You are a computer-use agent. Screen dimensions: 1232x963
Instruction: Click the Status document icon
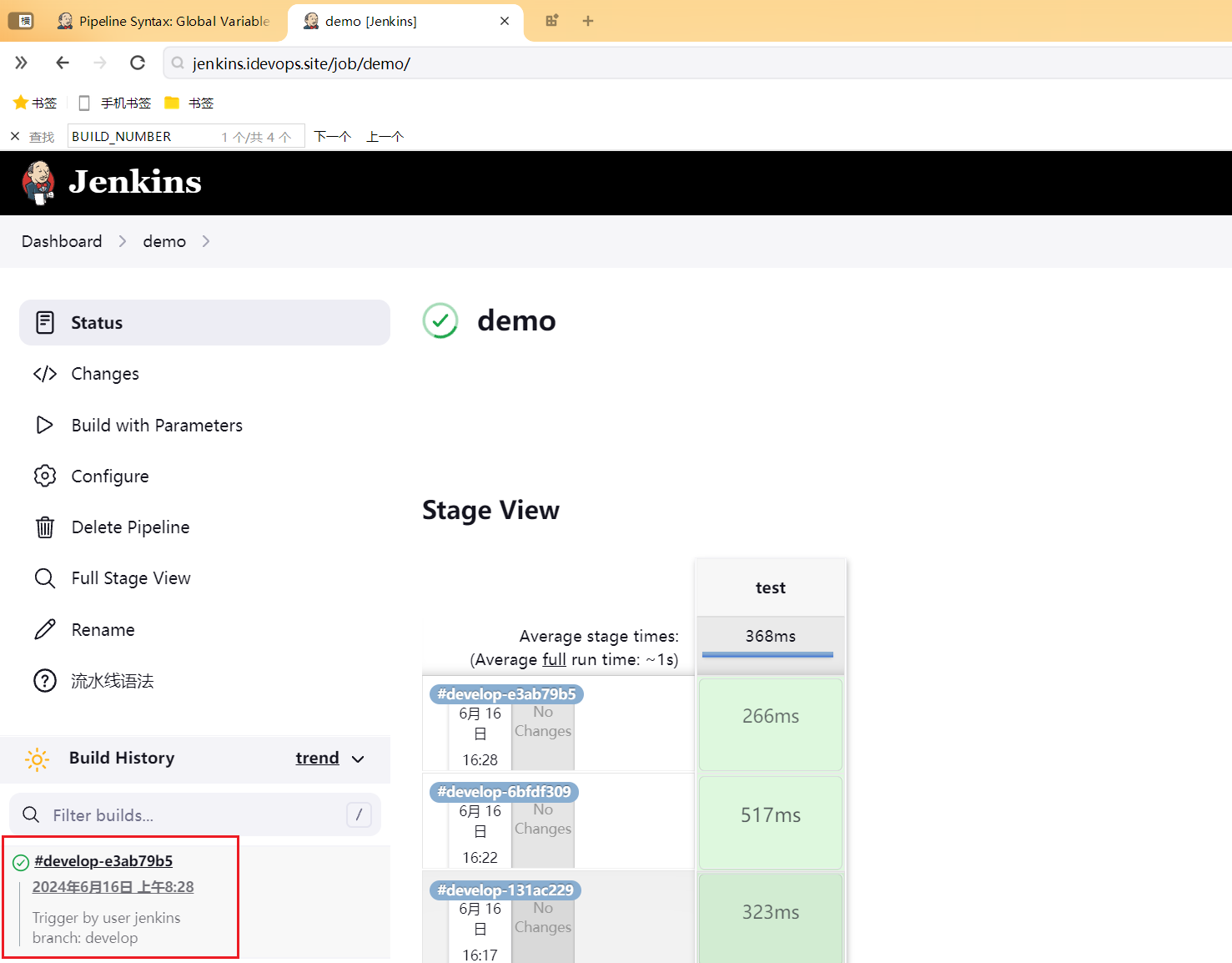[x=45, y=322]
